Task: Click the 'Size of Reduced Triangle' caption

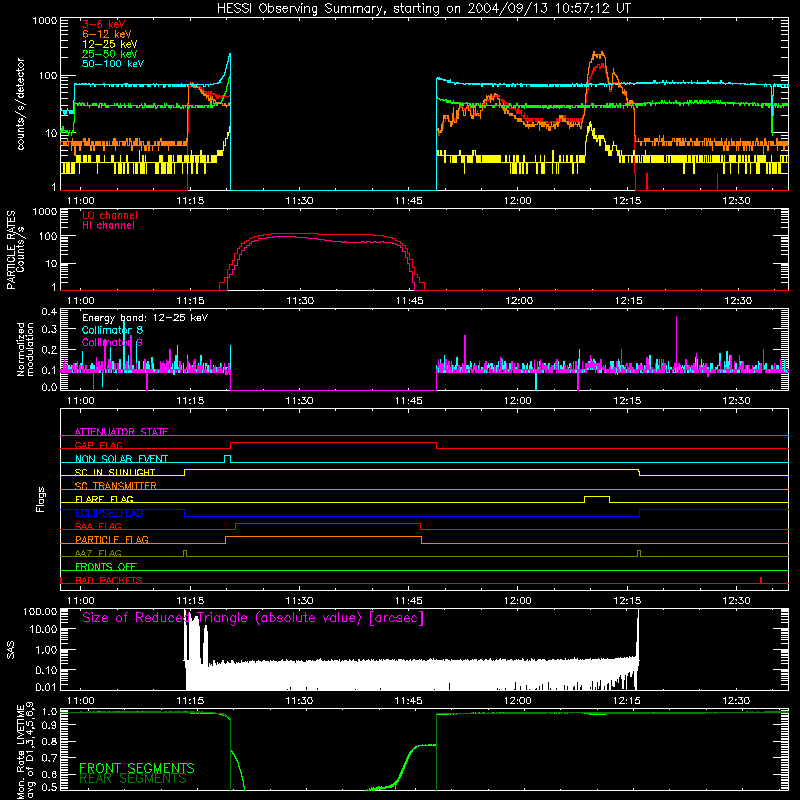Action: [253, 618]
